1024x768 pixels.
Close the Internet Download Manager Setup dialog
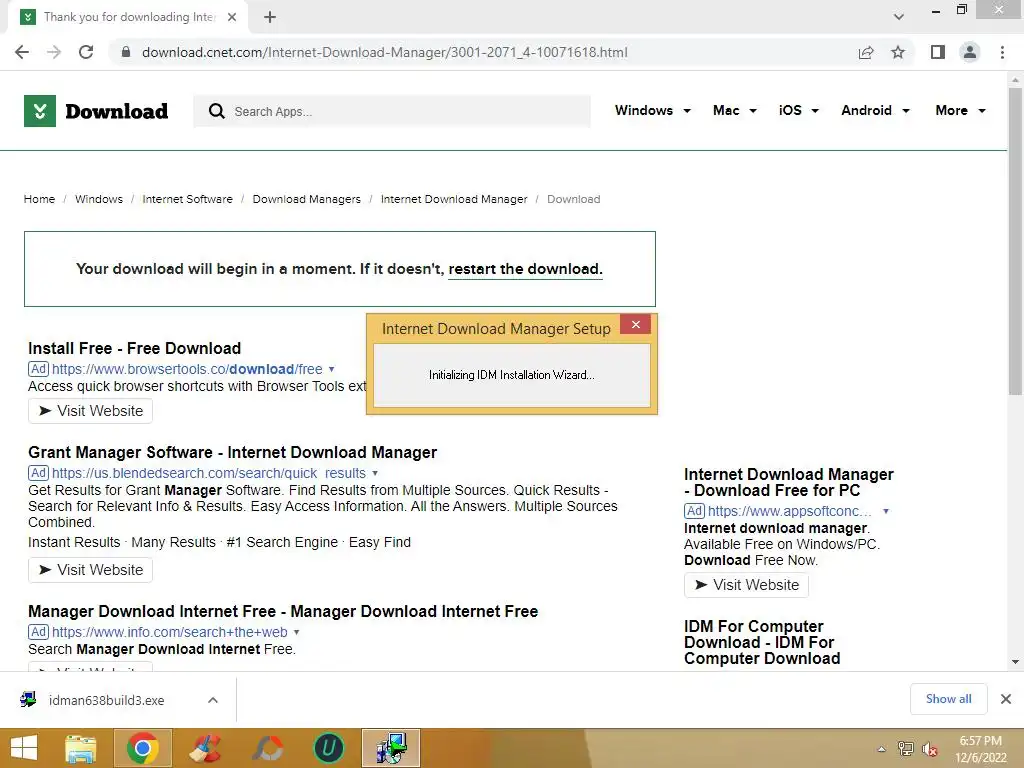click(635, 325)
